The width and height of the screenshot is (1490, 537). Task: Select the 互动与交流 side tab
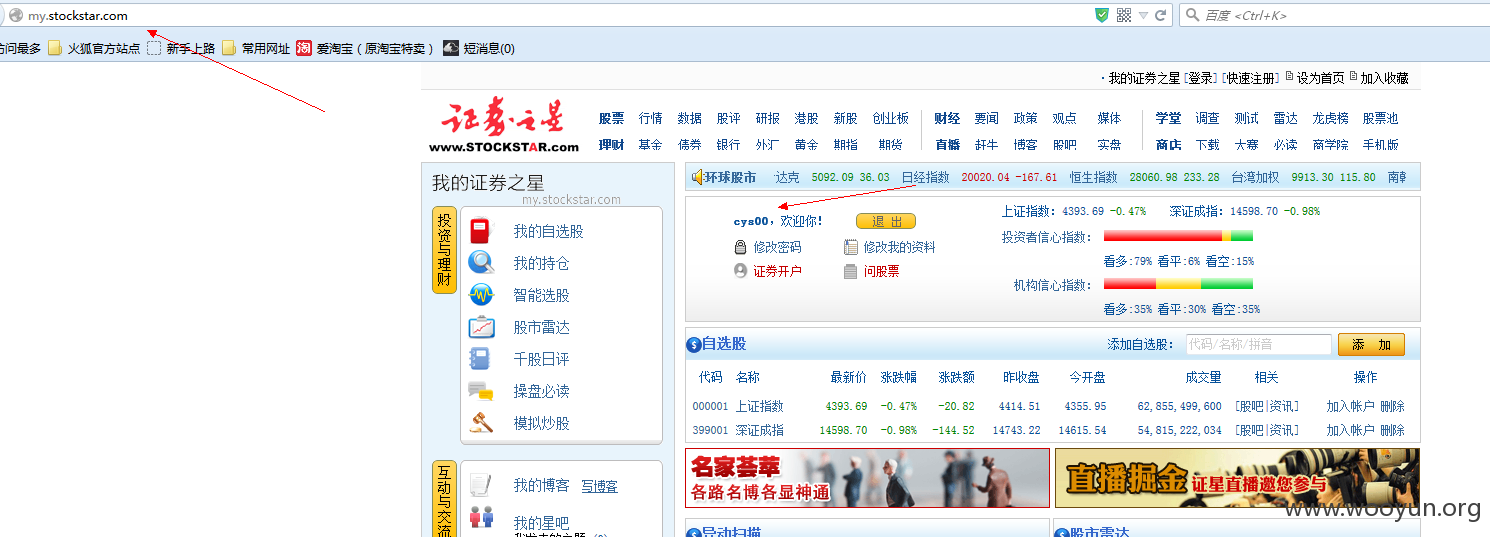(x=444, y=499)
